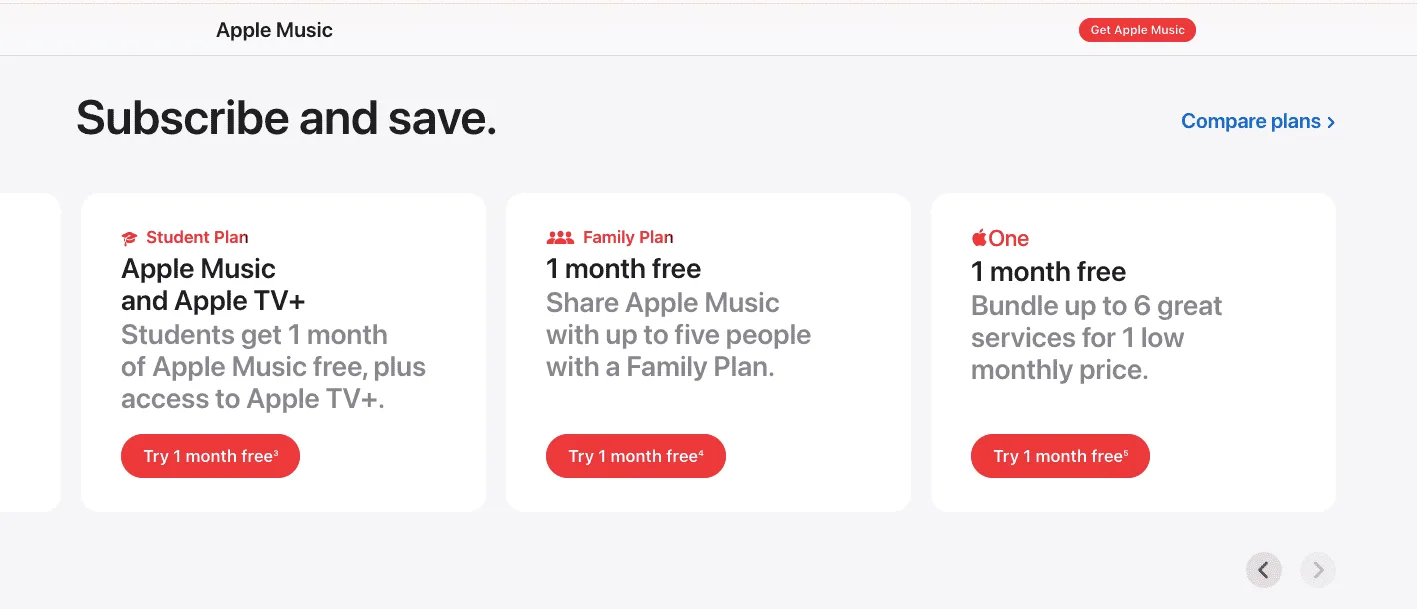Click the Apple logo in the Apple One card
1417x609 pixels.
[x=977, y=238]
